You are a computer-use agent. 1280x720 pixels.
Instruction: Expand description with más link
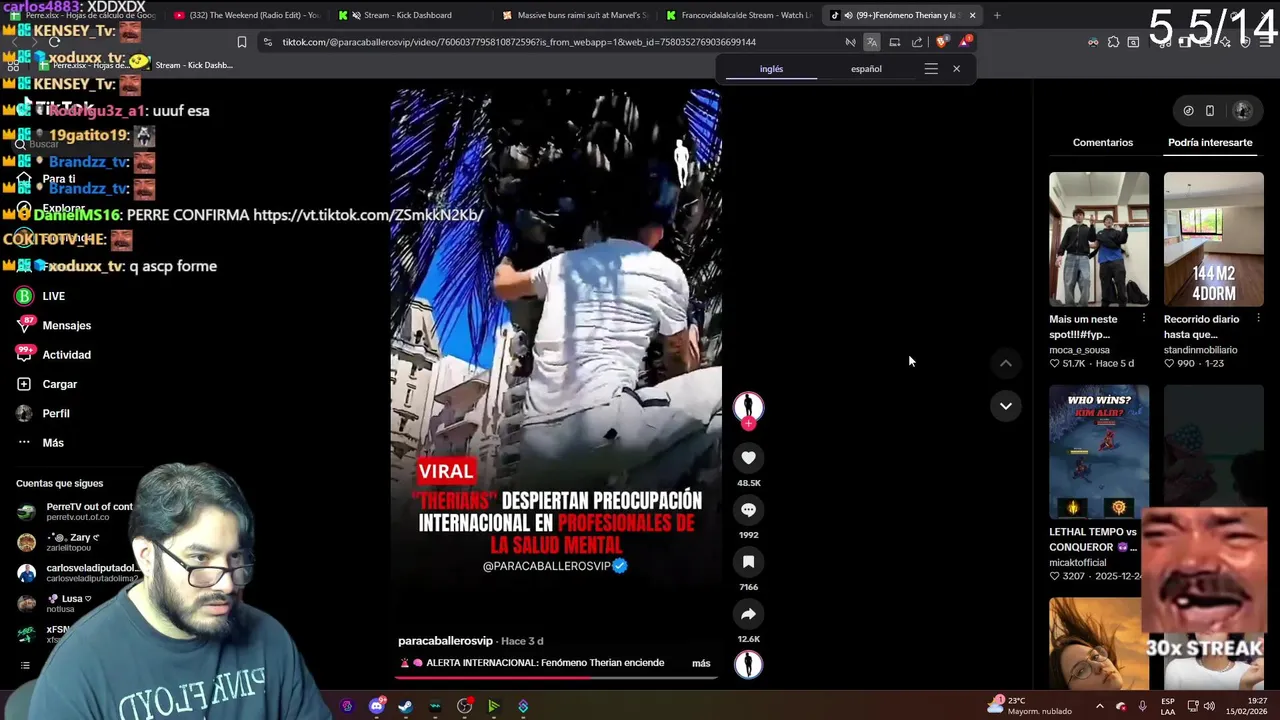[x=701, y=663]
